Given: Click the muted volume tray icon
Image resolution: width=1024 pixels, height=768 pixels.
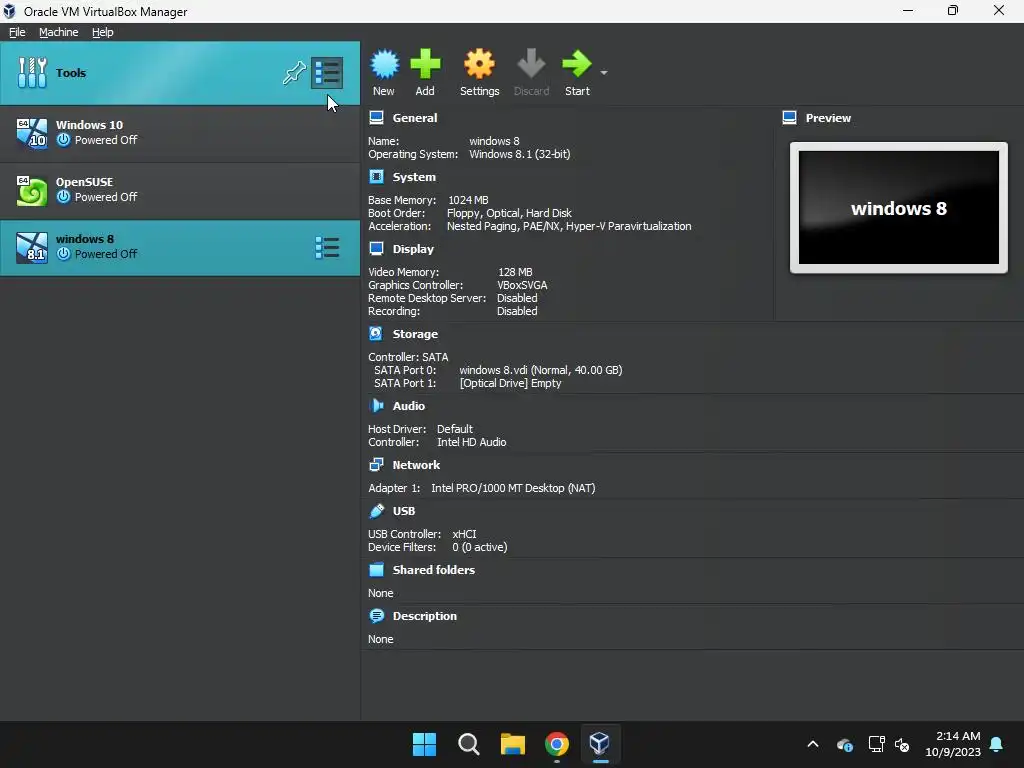Looking at the screenshot, I should pyautogui.click(x=903, y=744).
